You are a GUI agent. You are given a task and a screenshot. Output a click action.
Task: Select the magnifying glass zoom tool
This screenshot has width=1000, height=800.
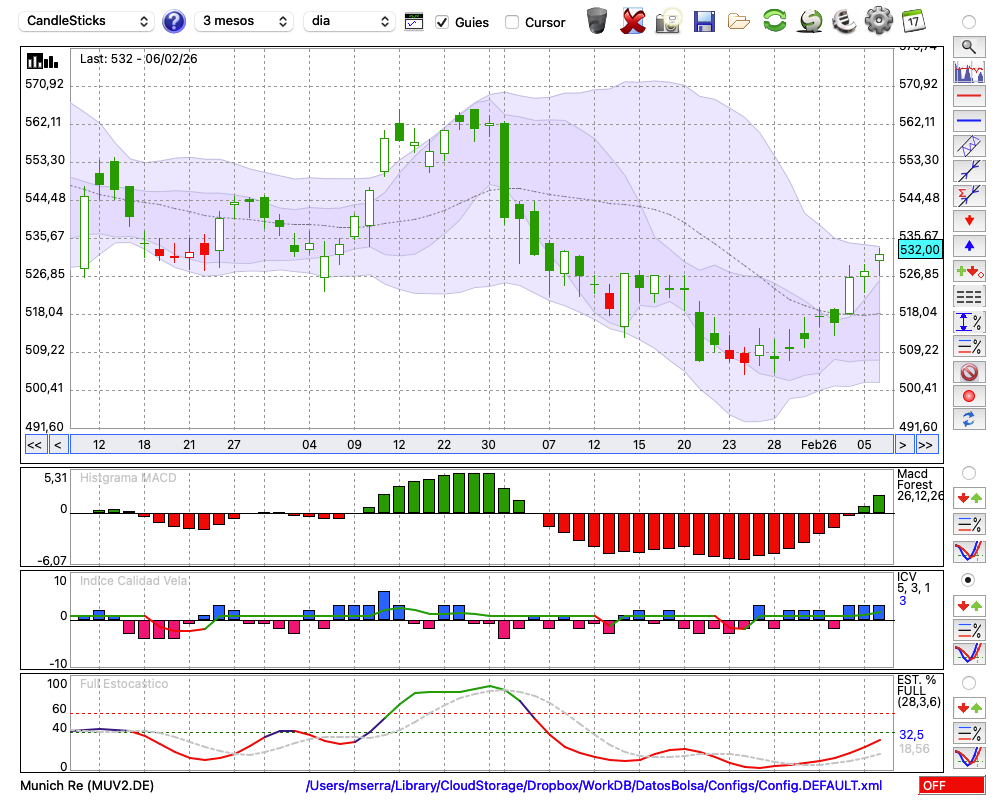968,46
